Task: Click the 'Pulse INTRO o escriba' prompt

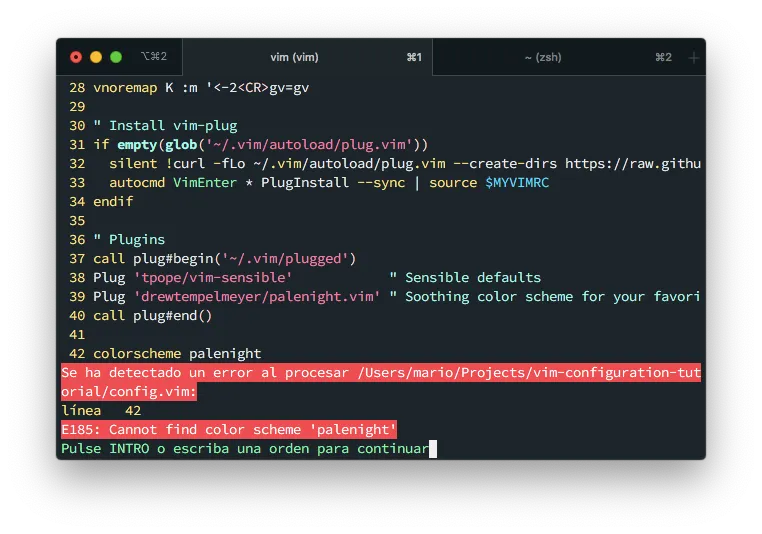Action: point(245,448)
